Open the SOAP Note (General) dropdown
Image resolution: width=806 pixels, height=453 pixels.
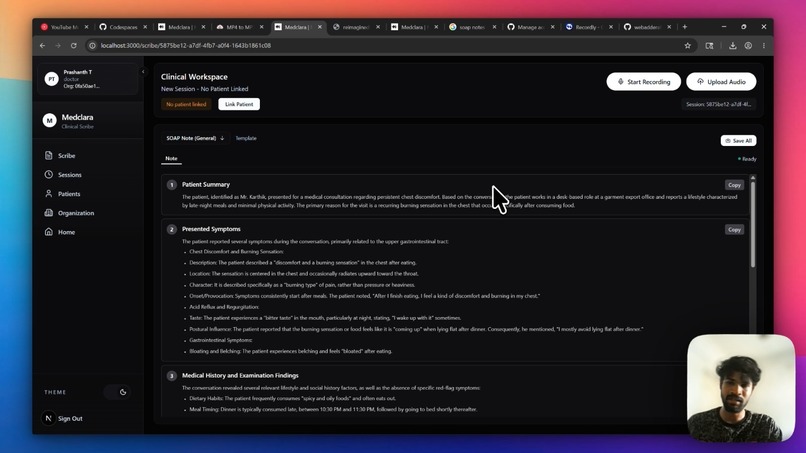point(195,138)
